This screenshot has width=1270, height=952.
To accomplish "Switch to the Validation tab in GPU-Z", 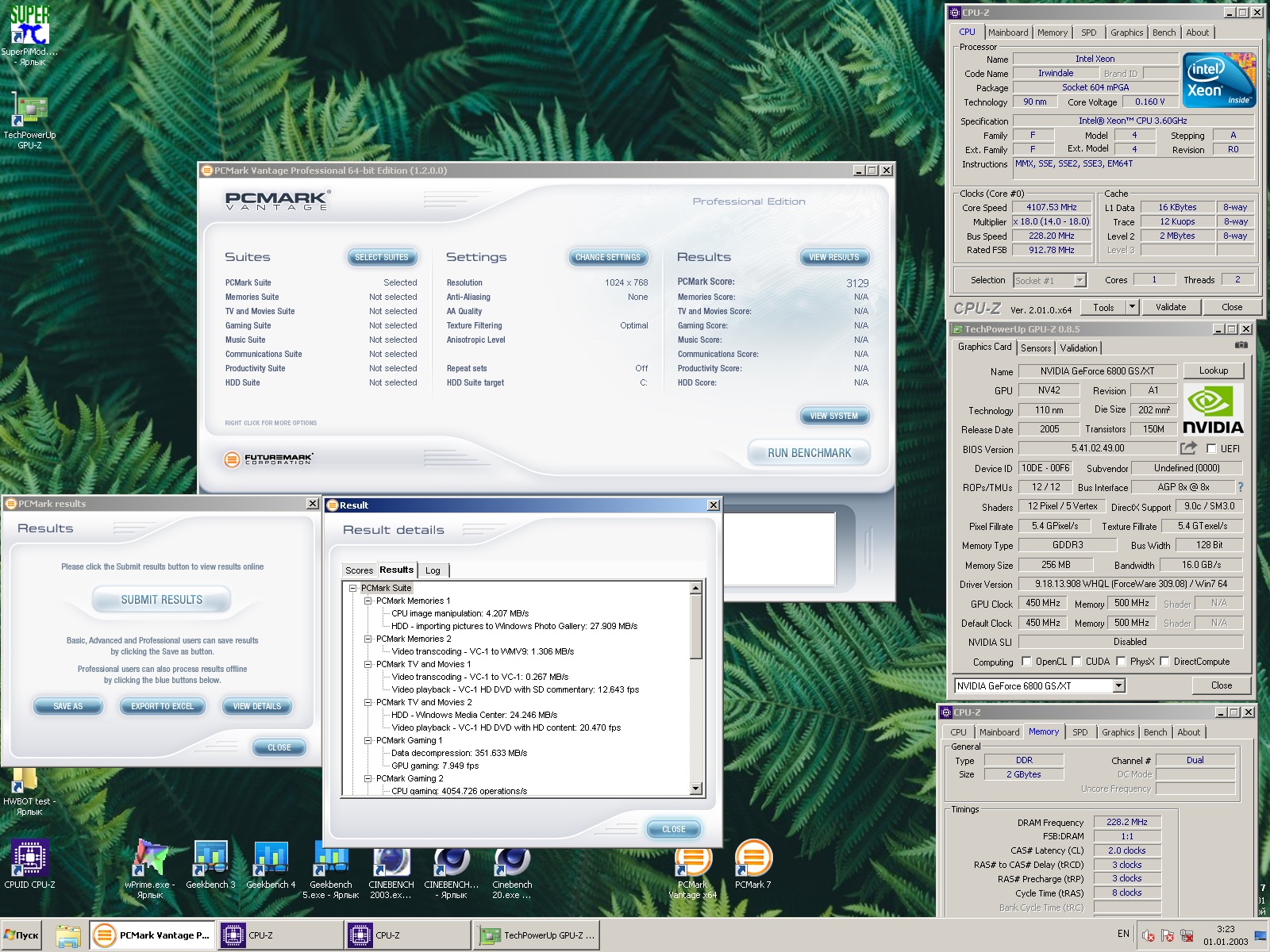I will (x=1079, y=348).
